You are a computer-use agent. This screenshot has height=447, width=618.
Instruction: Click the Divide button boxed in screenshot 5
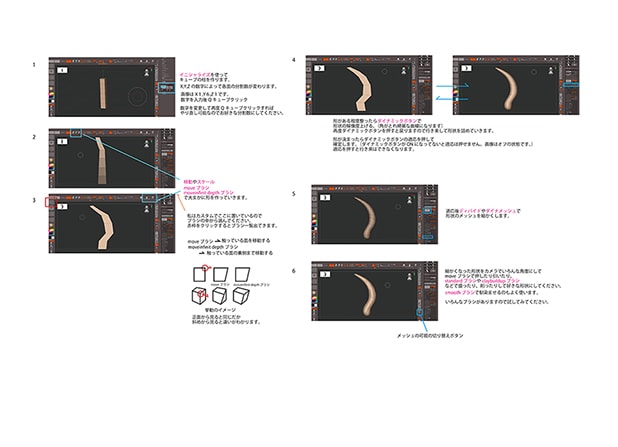tap(428, 211)
